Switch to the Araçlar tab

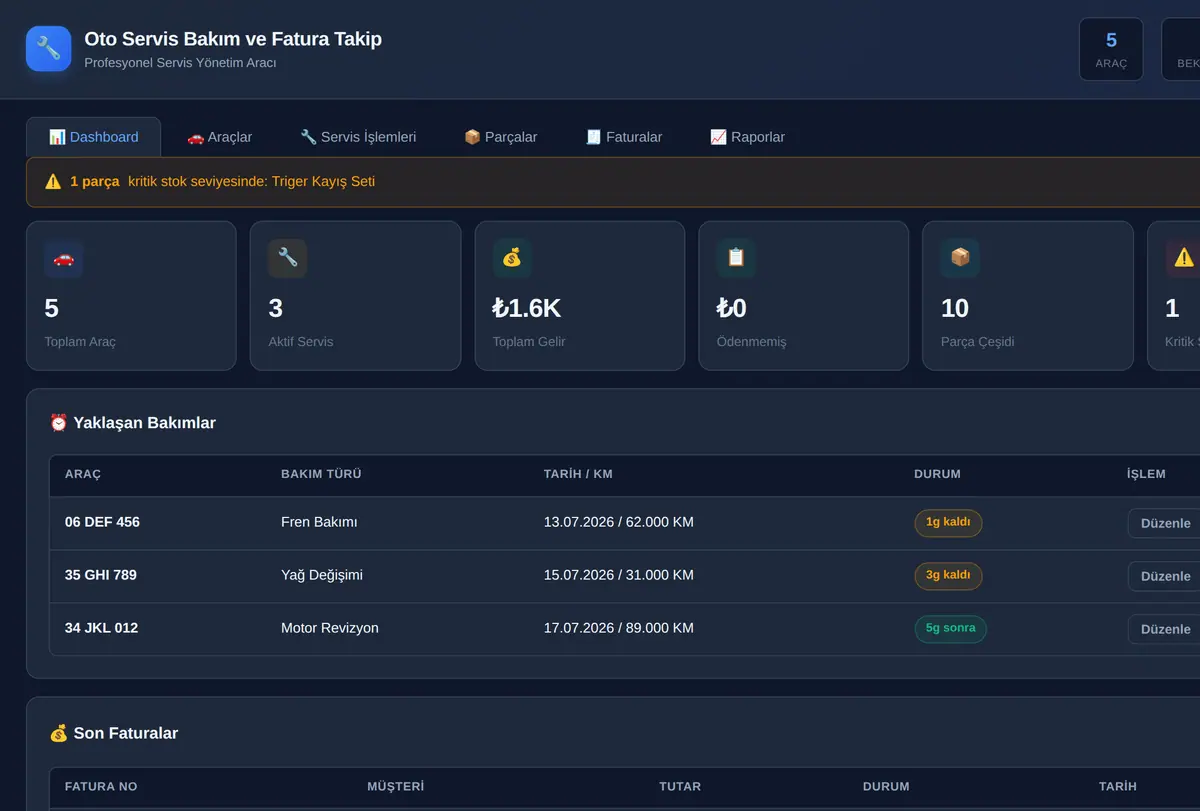coord(220,137)
